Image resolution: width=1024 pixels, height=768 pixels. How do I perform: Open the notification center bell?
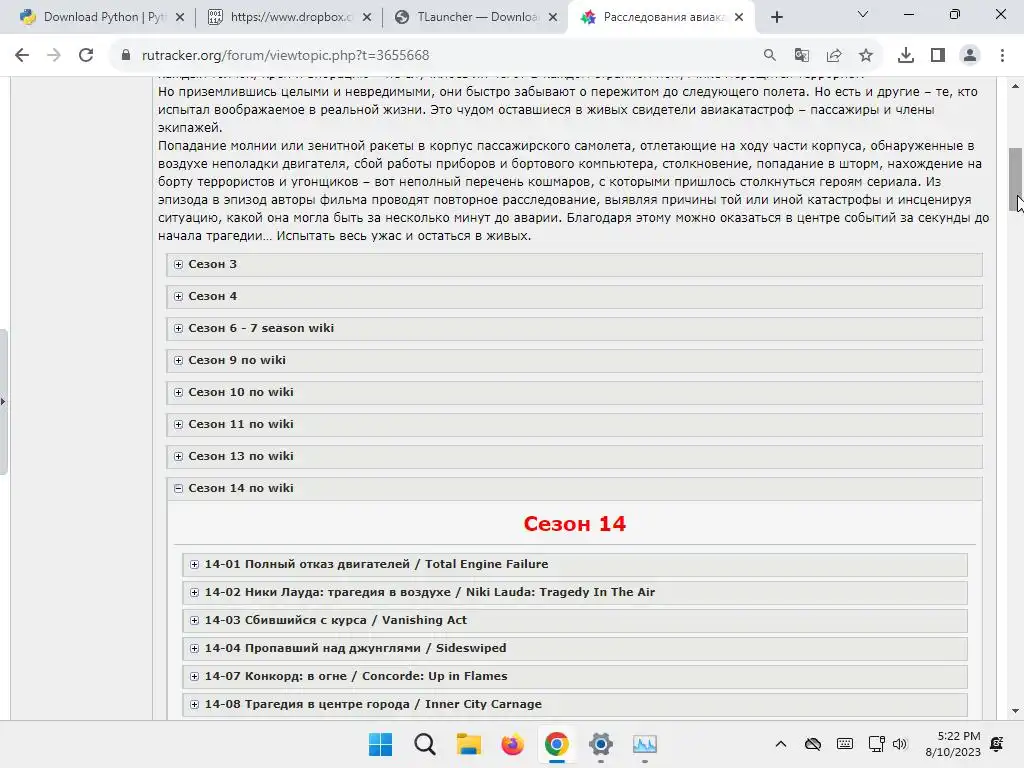pyautogui.click(x=997, y=744)
